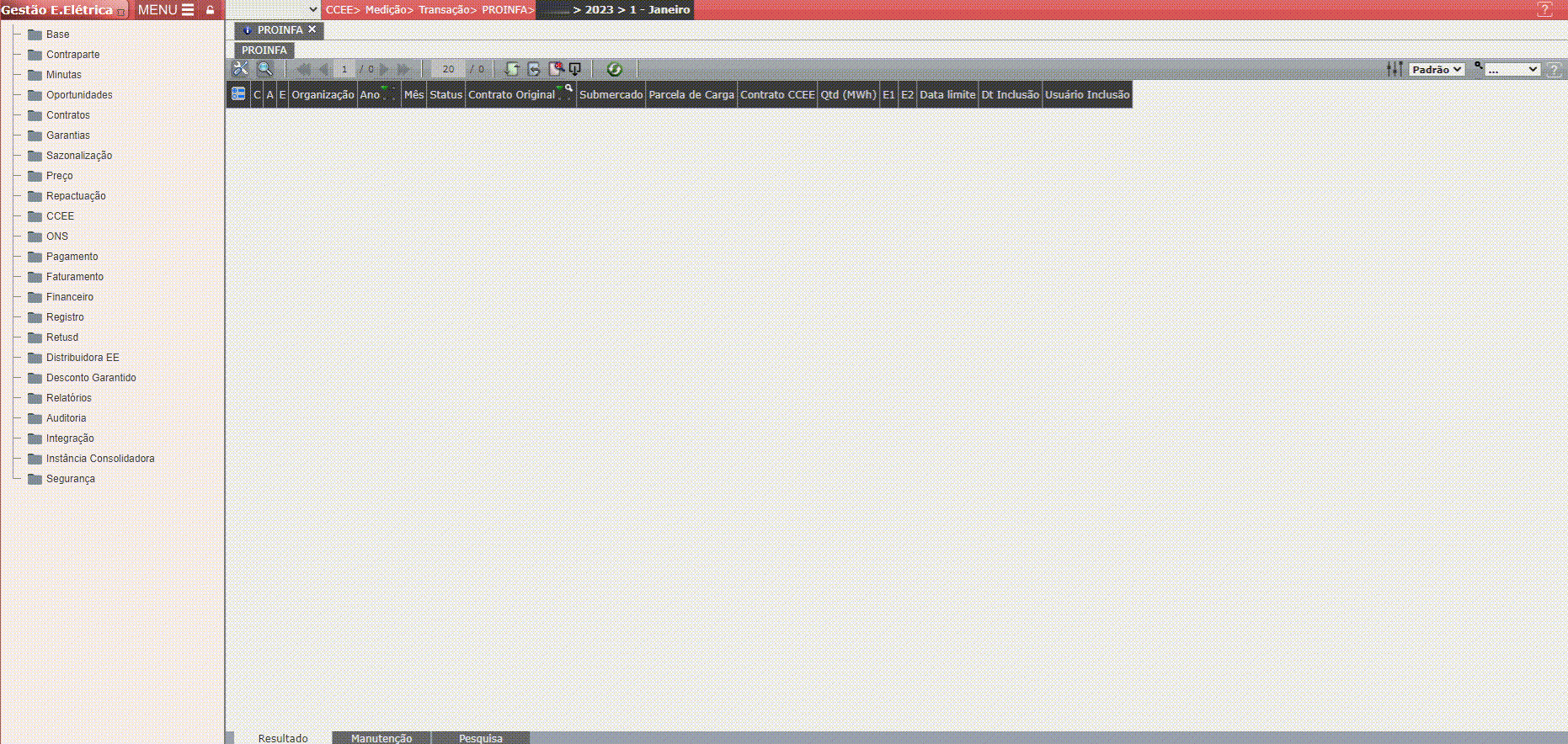Expand the Contratos folder in tree
The image size is (1568, 744).
67,115
